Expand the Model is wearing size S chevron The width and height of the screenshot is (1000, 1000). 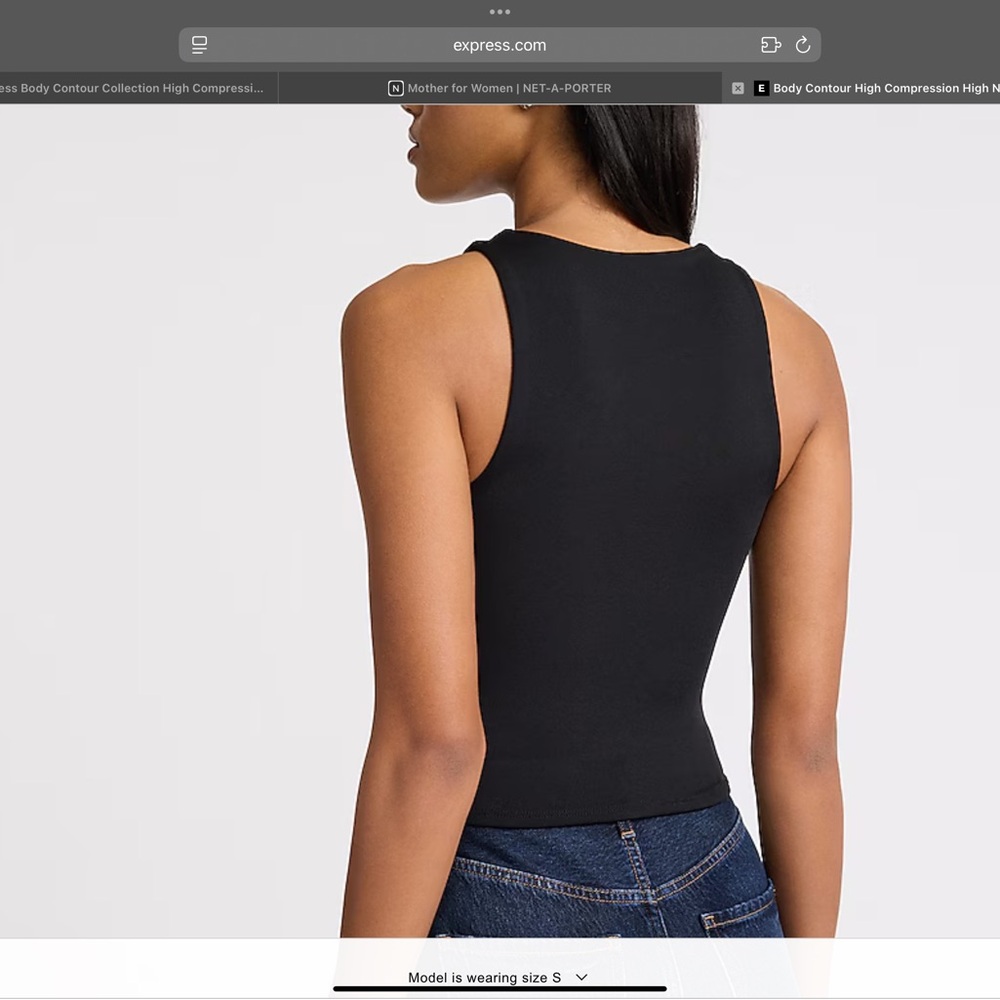[581, 977]
